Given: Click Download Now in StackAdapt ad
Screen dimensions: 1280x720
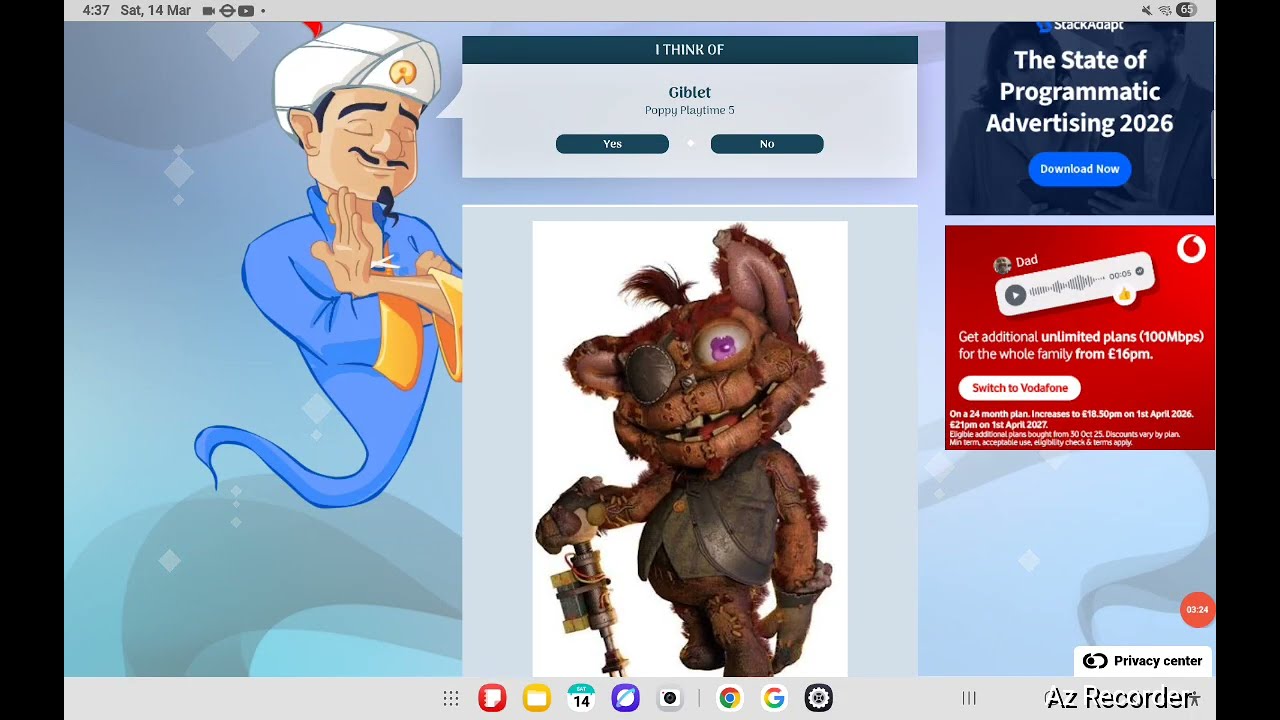Looking at the screenshot, I should pos(1080,169).
